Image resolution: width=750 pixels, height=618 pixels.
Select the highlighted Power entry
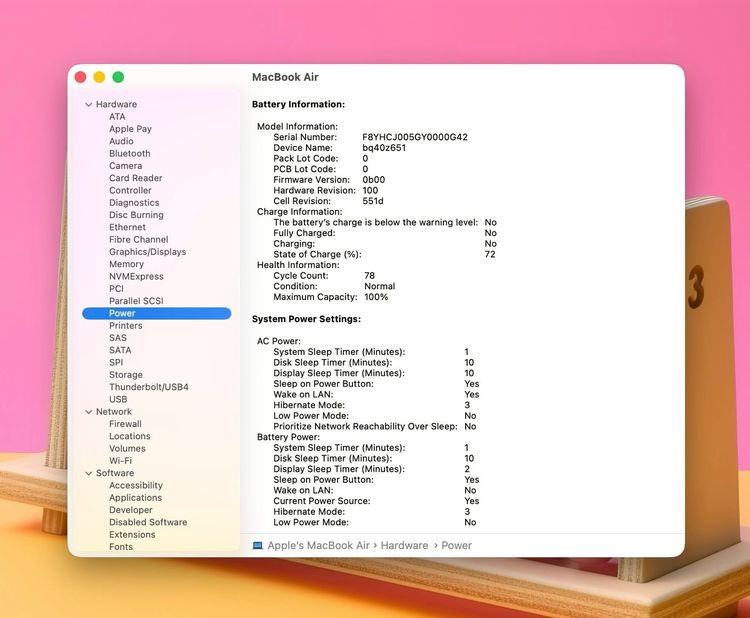[x=157, y=313]
